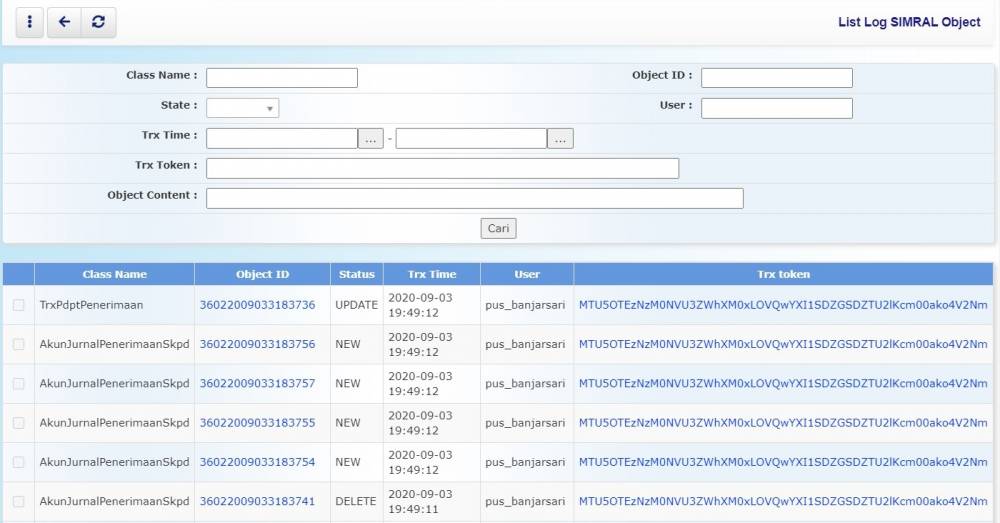This screenshot has height=523, width=1000.
Task: Open the Trx Time start date picker
Action: tap(371, 139)
